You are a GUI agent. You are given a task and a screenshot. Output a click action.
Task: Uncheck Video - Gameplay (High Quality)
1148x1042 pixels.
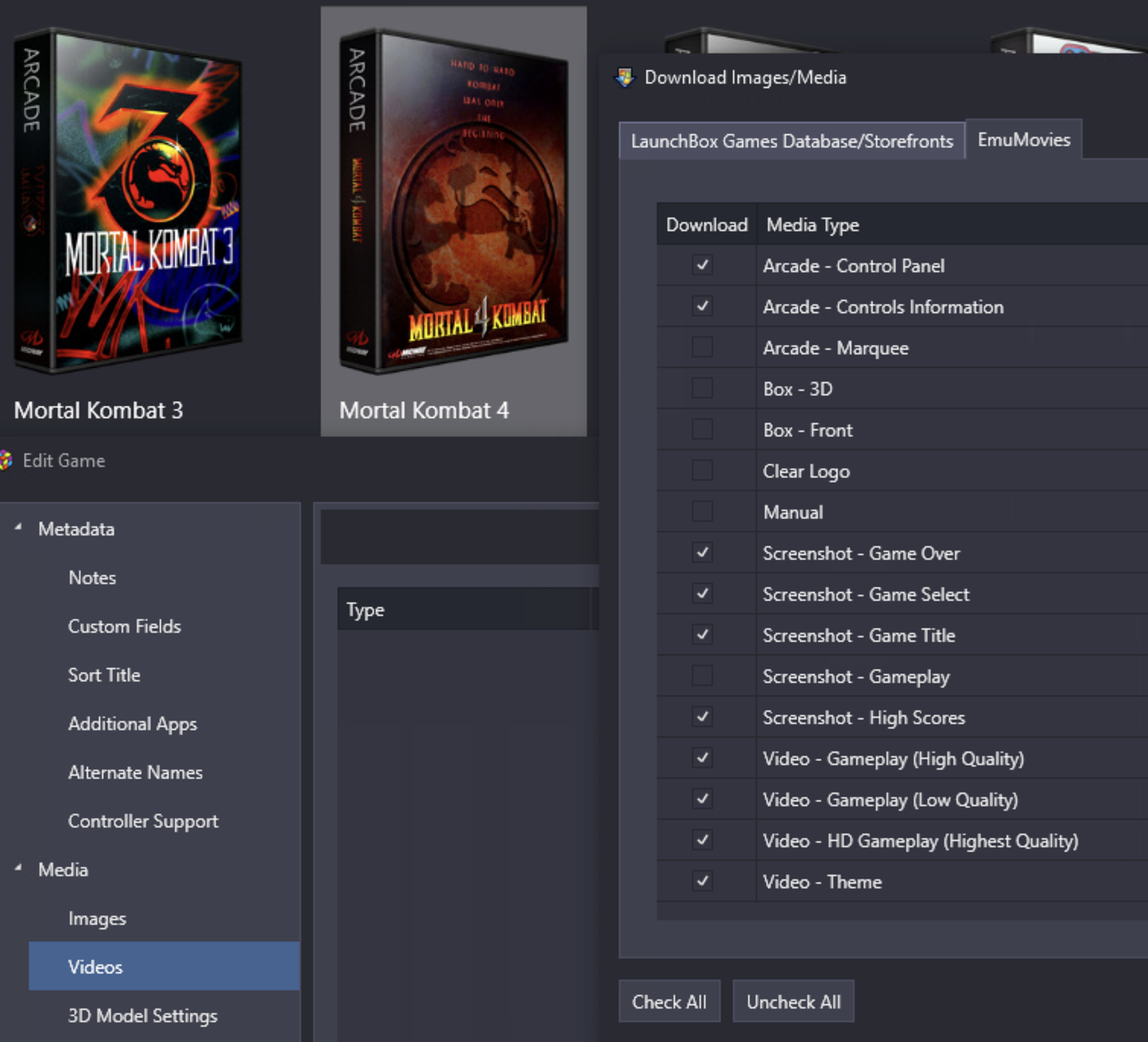[x=702, y=758]
